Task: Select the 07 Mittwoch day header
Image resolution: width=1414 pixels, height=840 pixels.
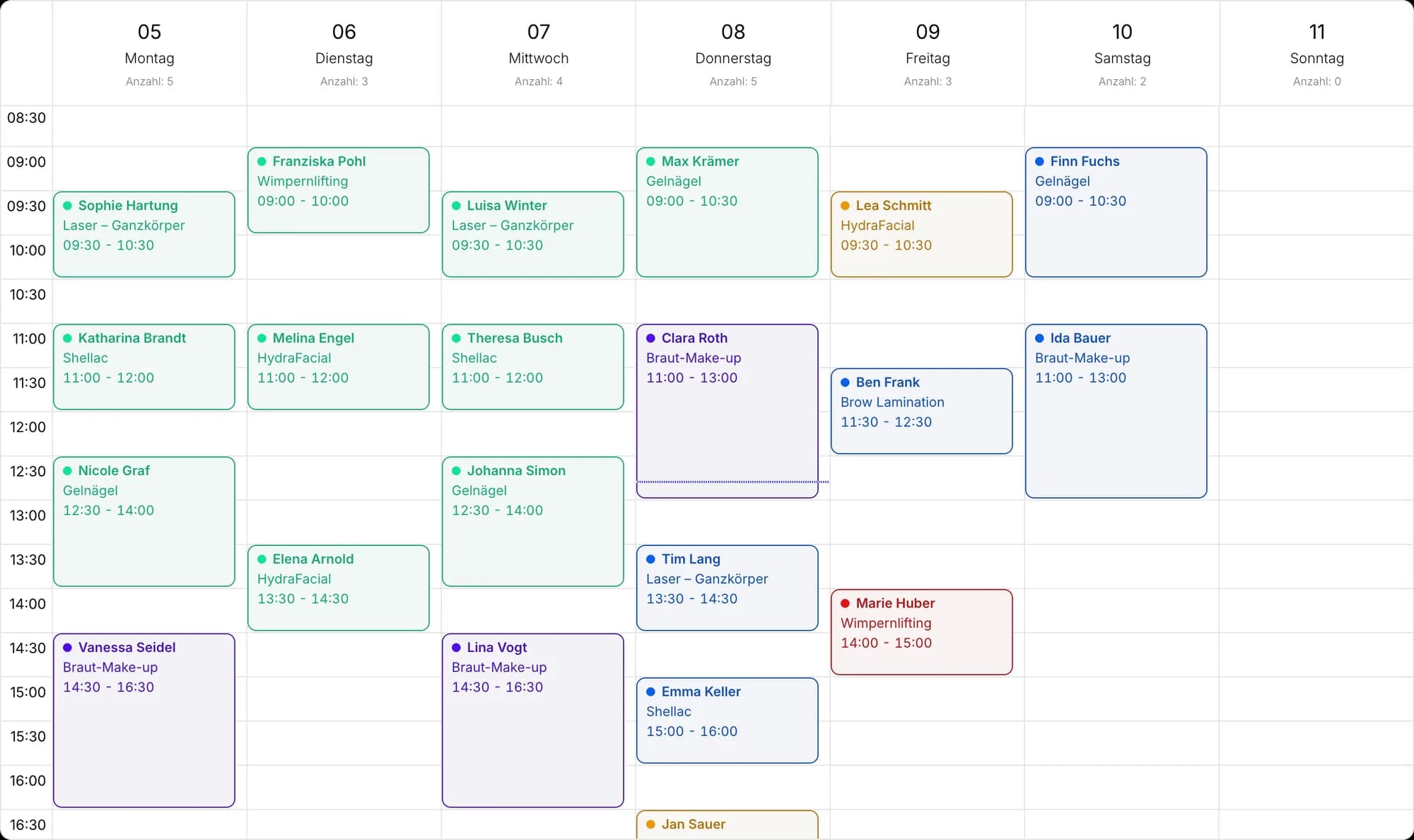Action: tap(539, 54)
